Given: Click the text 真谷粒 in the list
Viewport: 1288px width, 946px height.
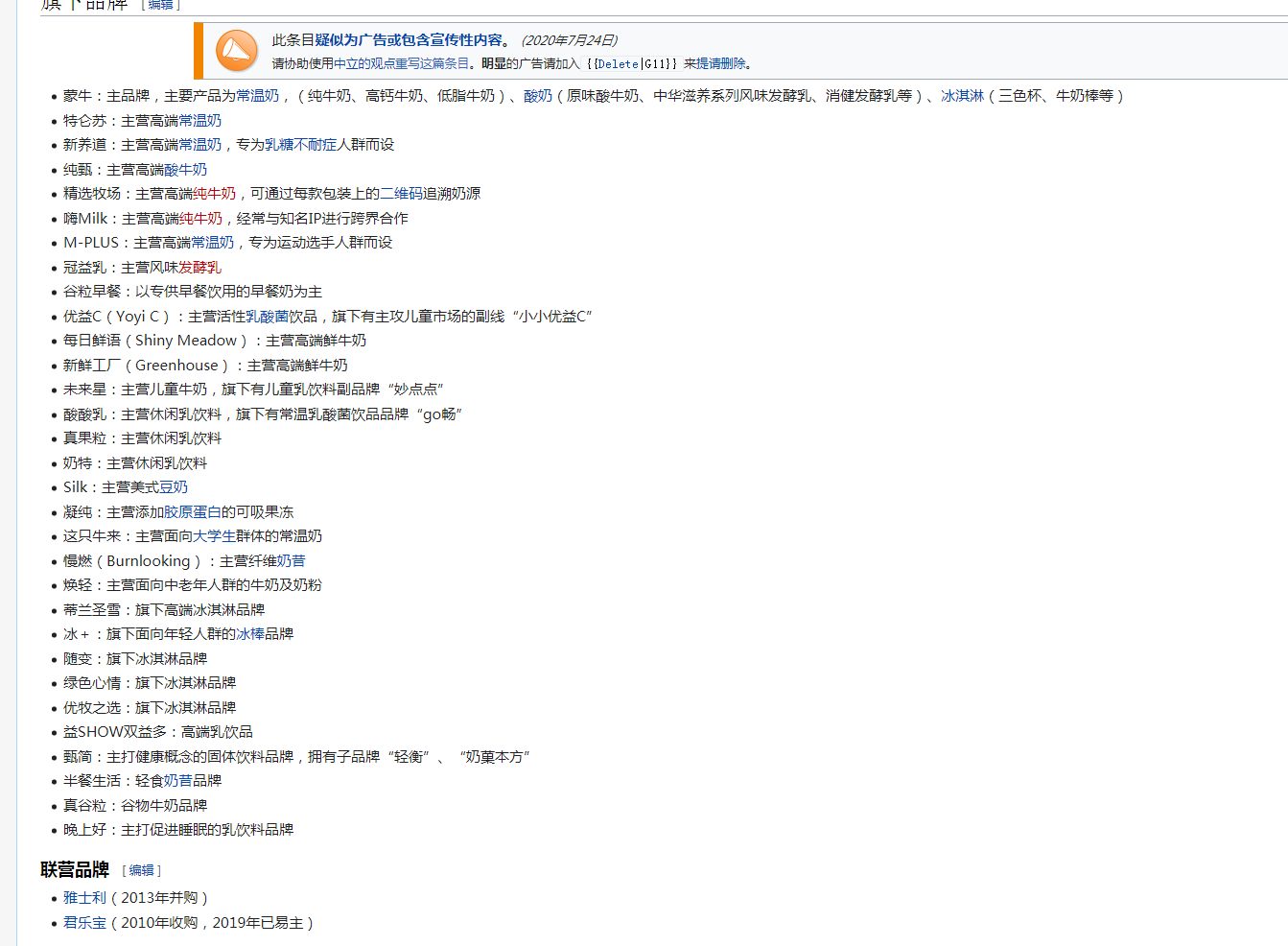Looking at the screenshot, I should (84, 806).
